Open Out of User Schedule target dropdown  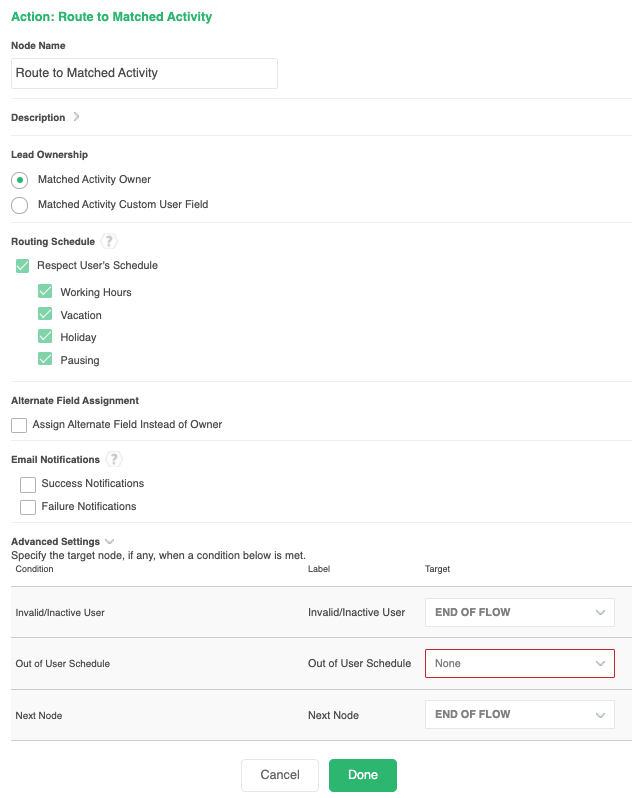pyautogui.click(x=519, y=663)
